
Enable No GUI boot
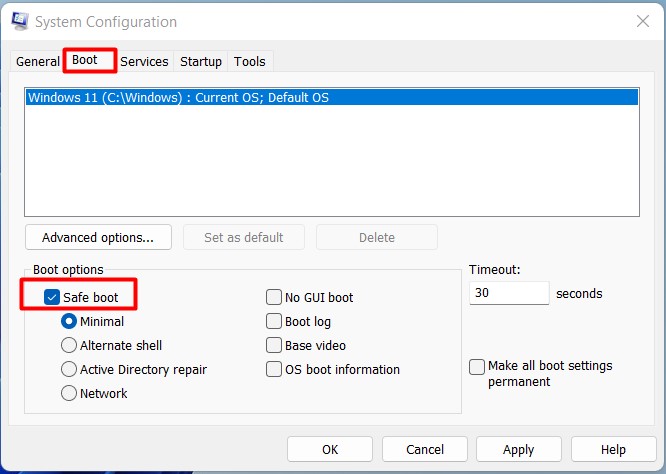pyautogui.click(x=274, y=297)
